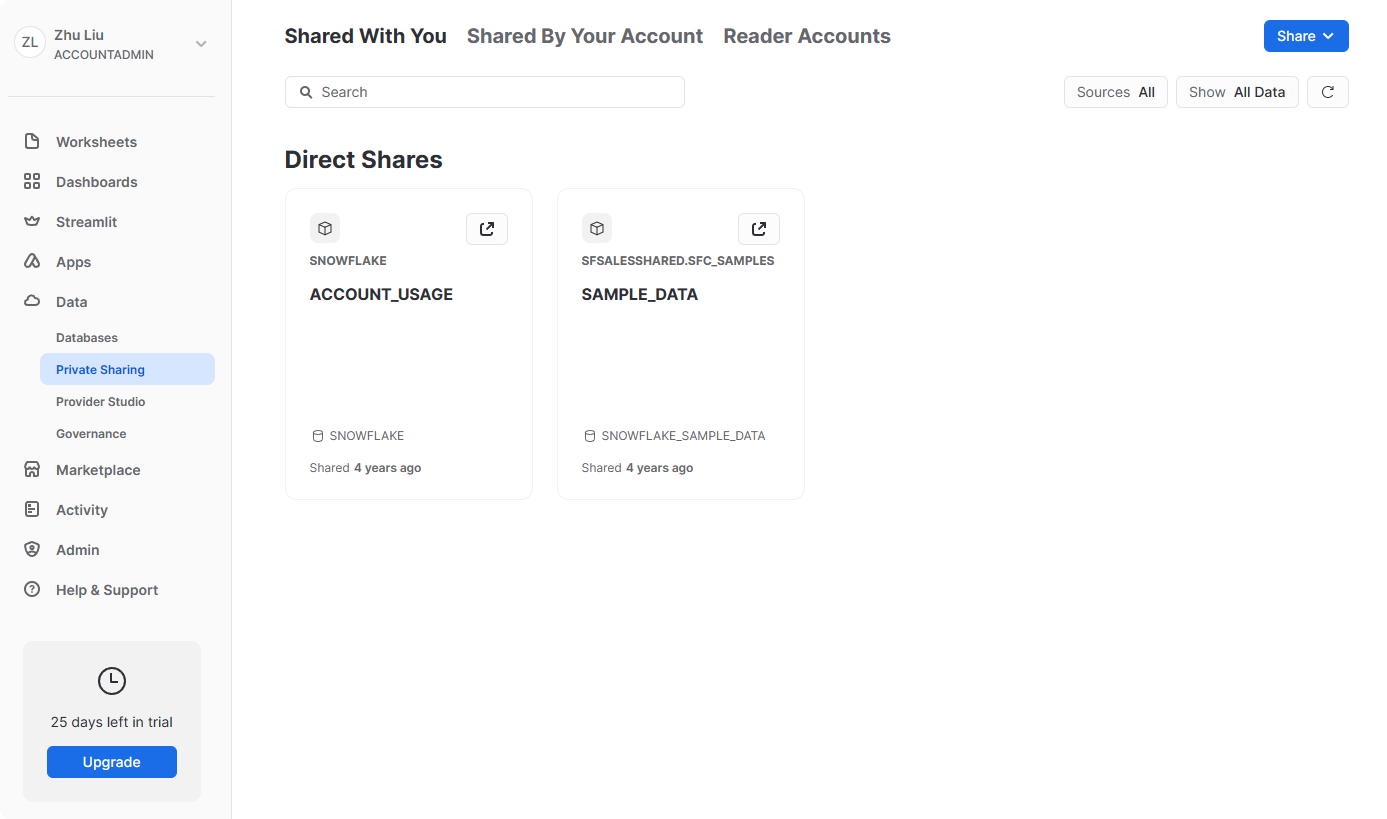Switch to Shared By Your Account tab
1387x819 pixels.
(585, 36)
